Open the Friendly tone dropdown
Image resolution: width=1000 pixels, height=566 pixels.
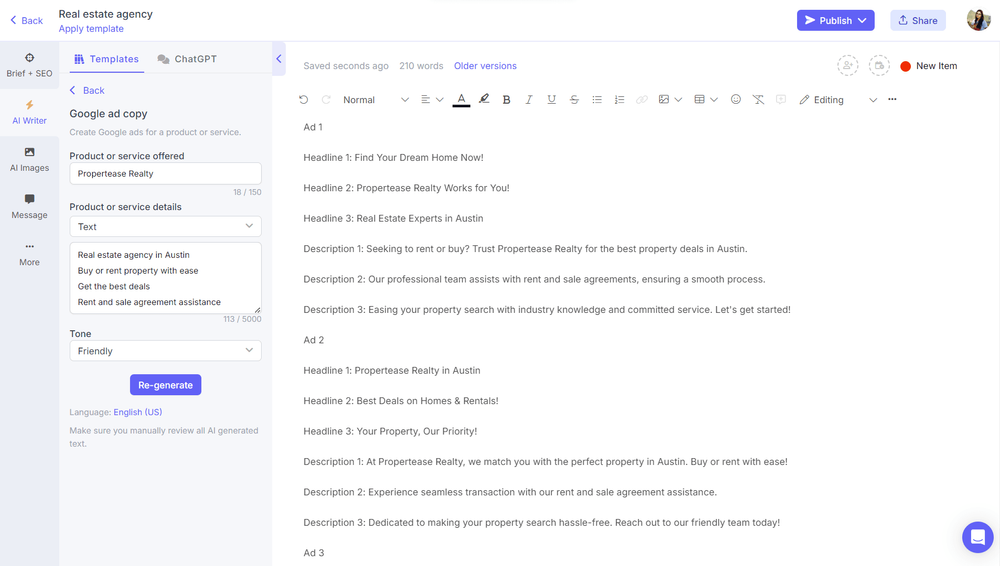[x=165, y=351]
